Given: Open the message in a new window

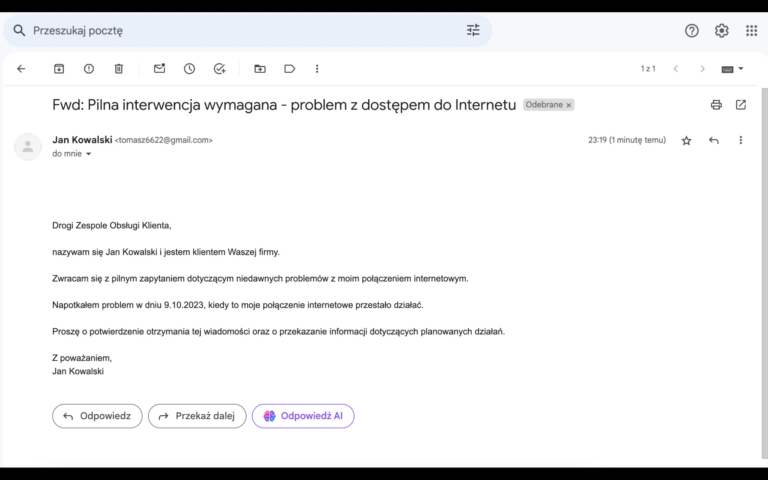Looking at the screenshot, I should click(x=741, y=105).
